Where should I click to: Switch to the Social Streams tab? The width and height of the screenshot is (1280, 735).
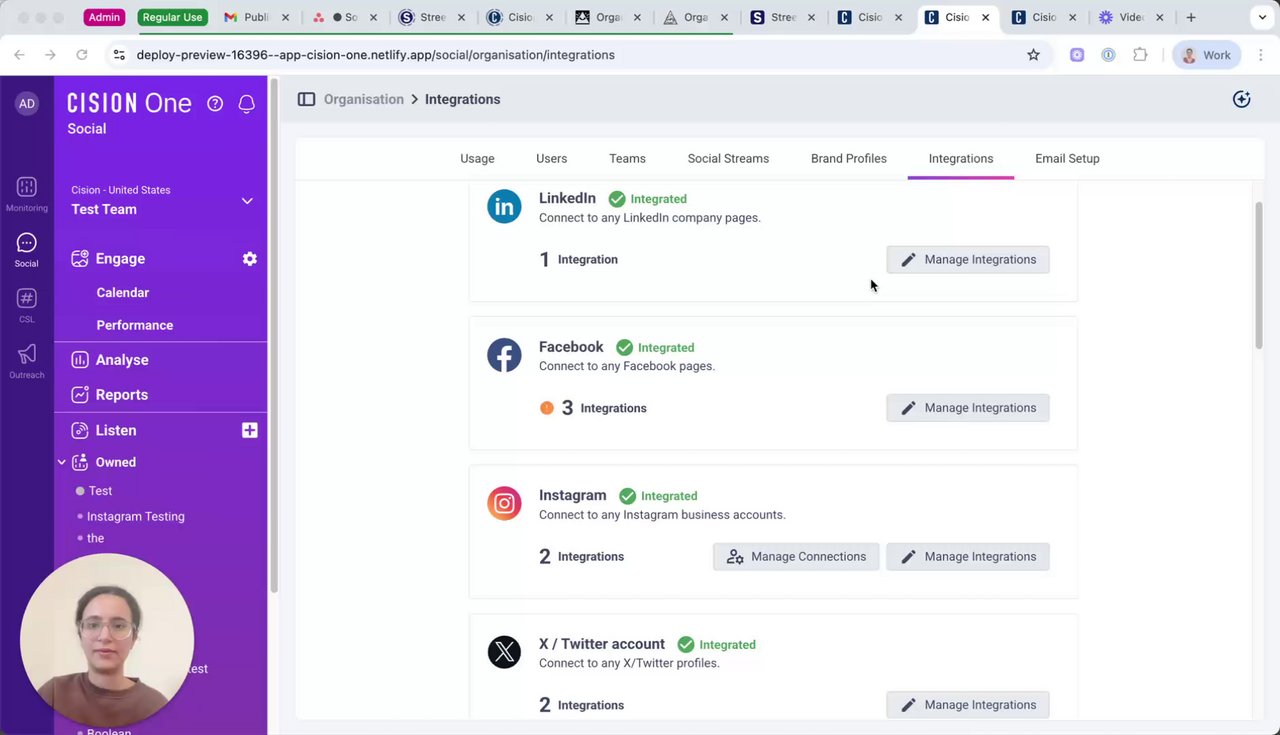click(728, 158)
